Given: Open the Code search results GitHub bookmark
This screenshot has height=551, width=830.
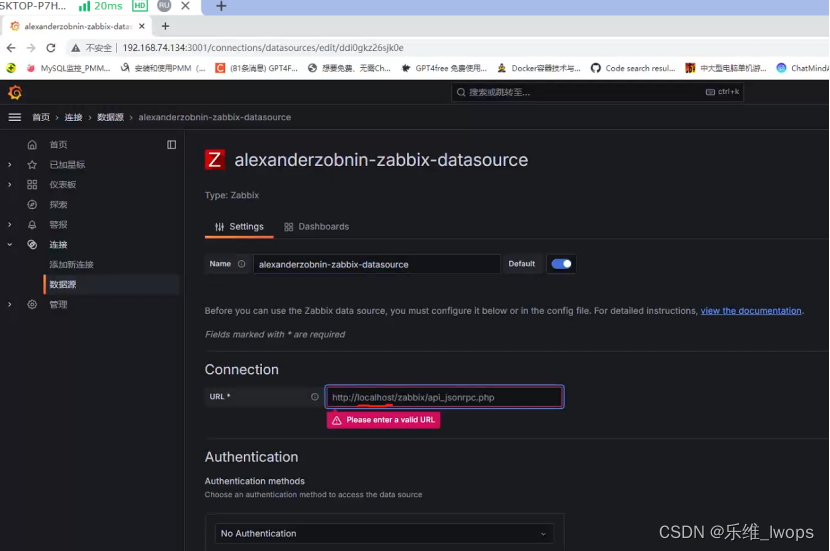Looking at the screenshot, I should click(633, 68).
